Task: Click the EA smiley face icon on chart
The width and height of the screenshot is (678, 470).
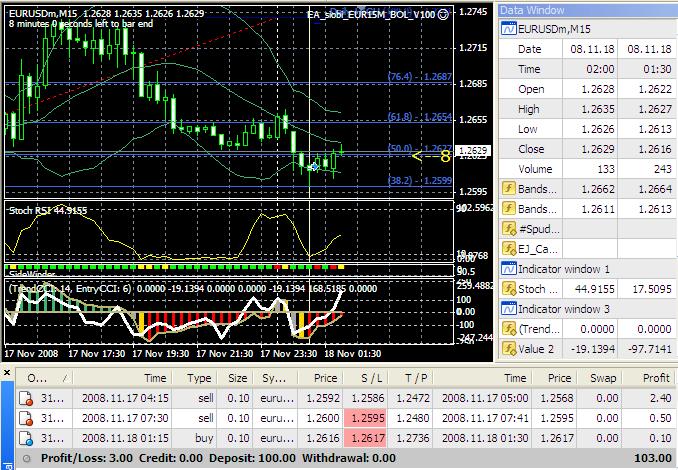Action: click(x=443, y=15)
